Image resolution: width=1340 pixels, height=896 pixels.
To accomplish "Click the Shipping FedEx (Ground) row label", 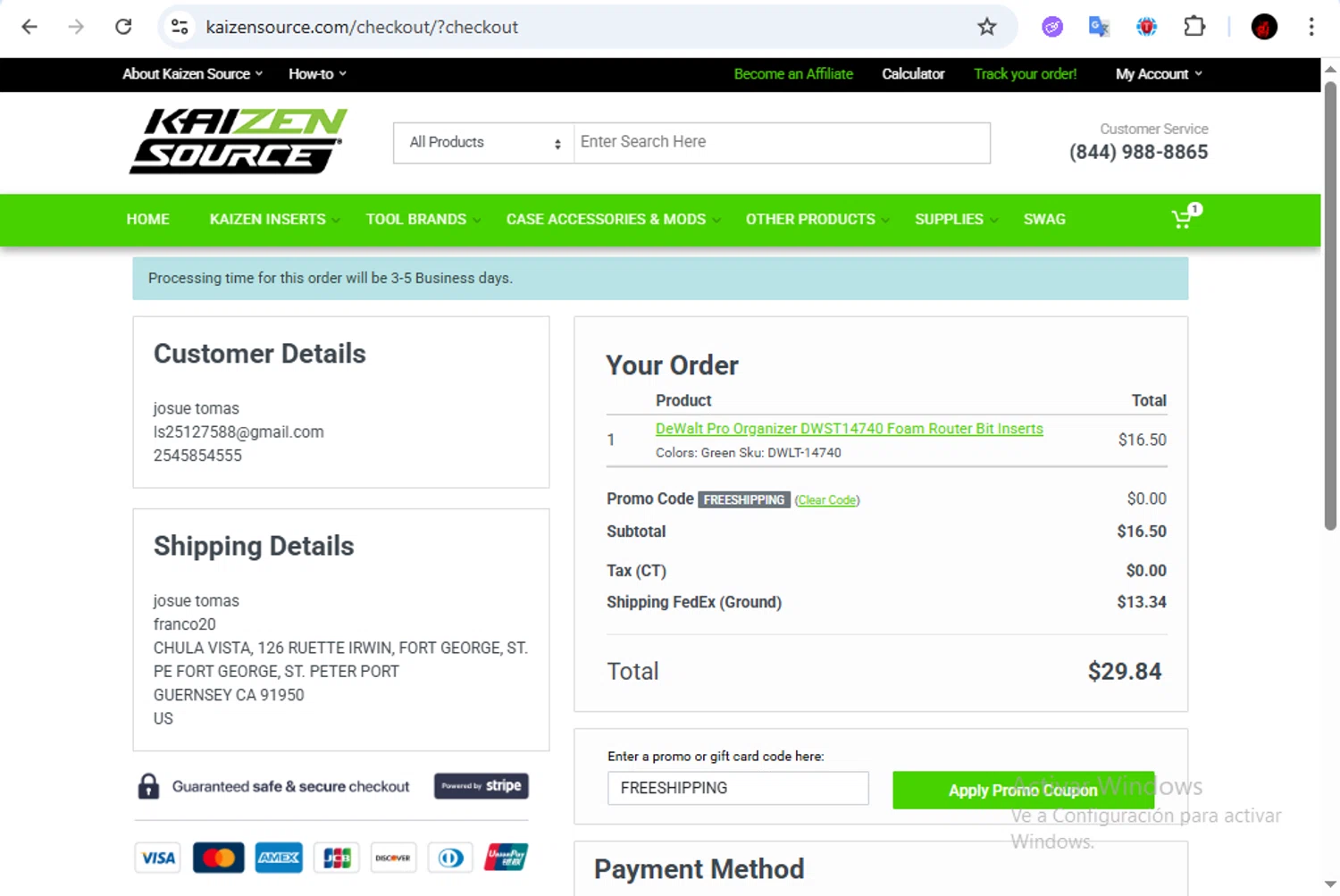I will tap(694, 602).
